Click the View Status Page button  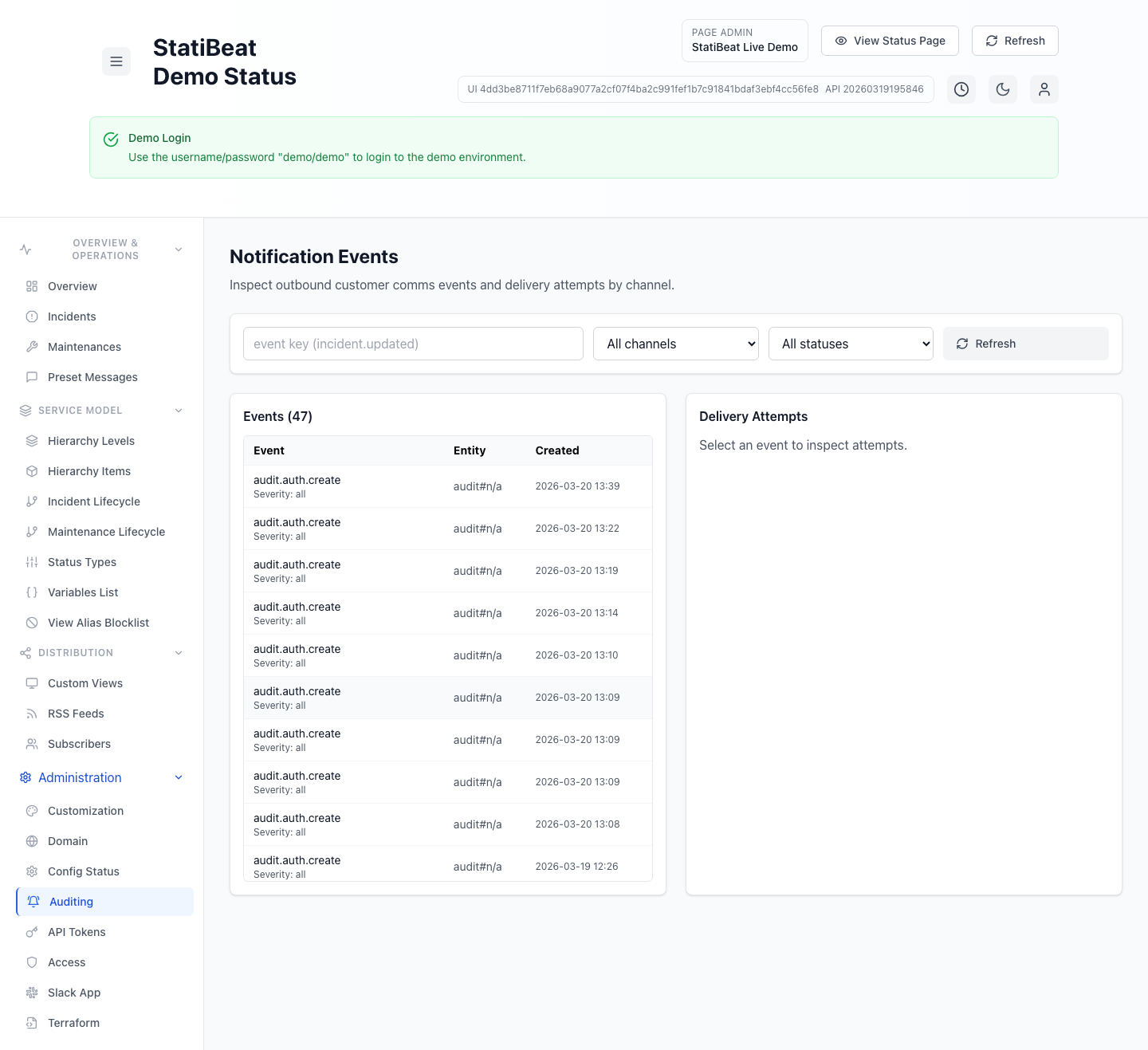click(x=890, y=41)
